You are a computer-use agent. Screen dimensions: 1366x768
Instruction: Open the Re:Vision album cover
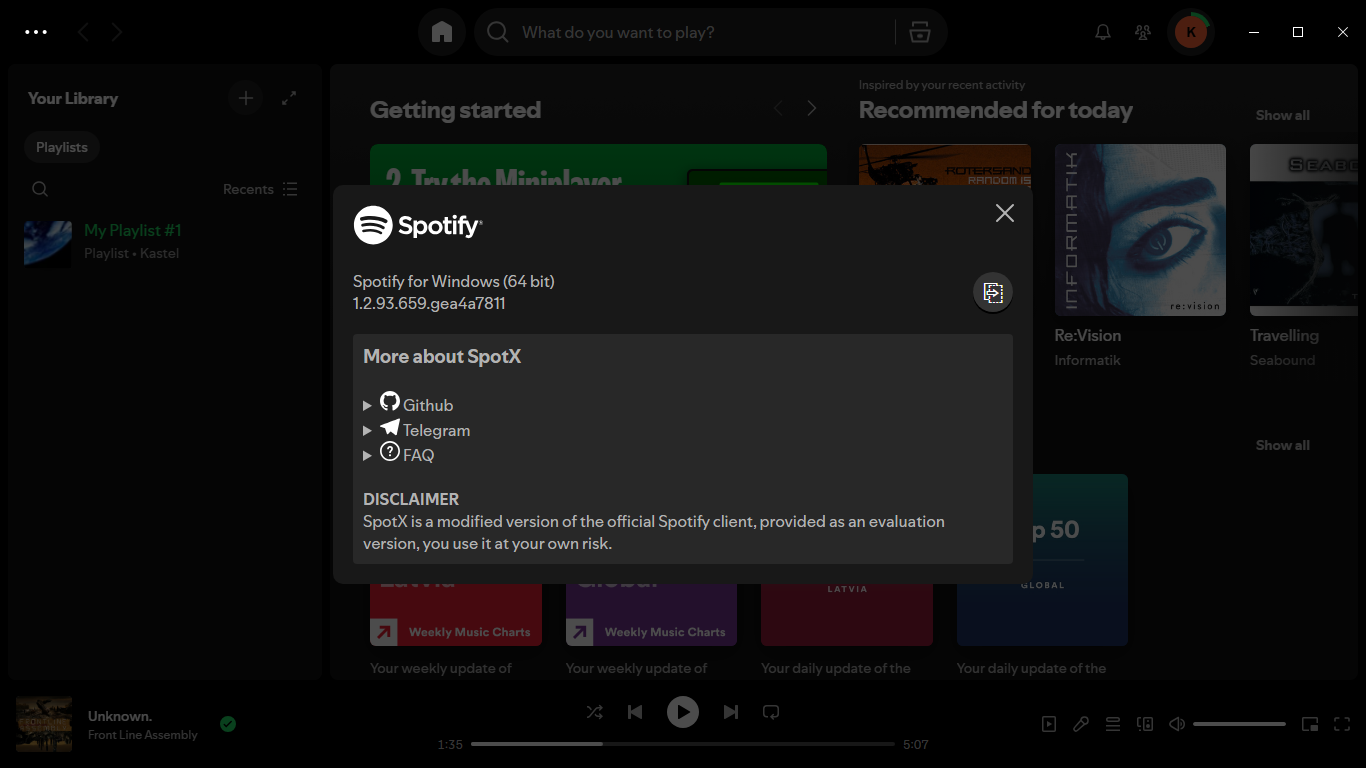[x=1140, y=230]
